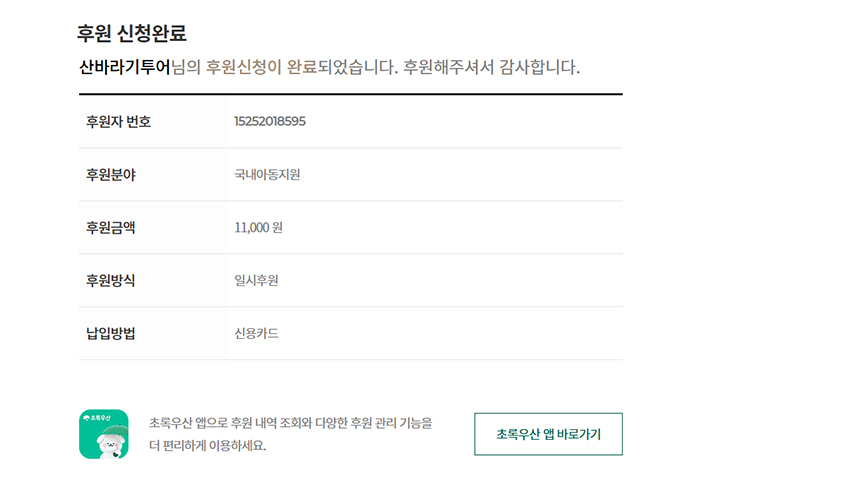The height and width of the screenshot is (504, 860).
Task: Select the 국내아동지원 value
Action: click(267, 175)
